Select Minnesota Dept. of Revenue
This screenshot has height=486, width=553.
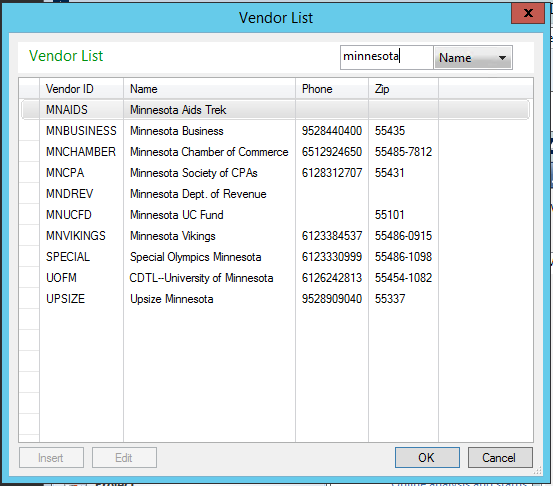coord(198,194)
